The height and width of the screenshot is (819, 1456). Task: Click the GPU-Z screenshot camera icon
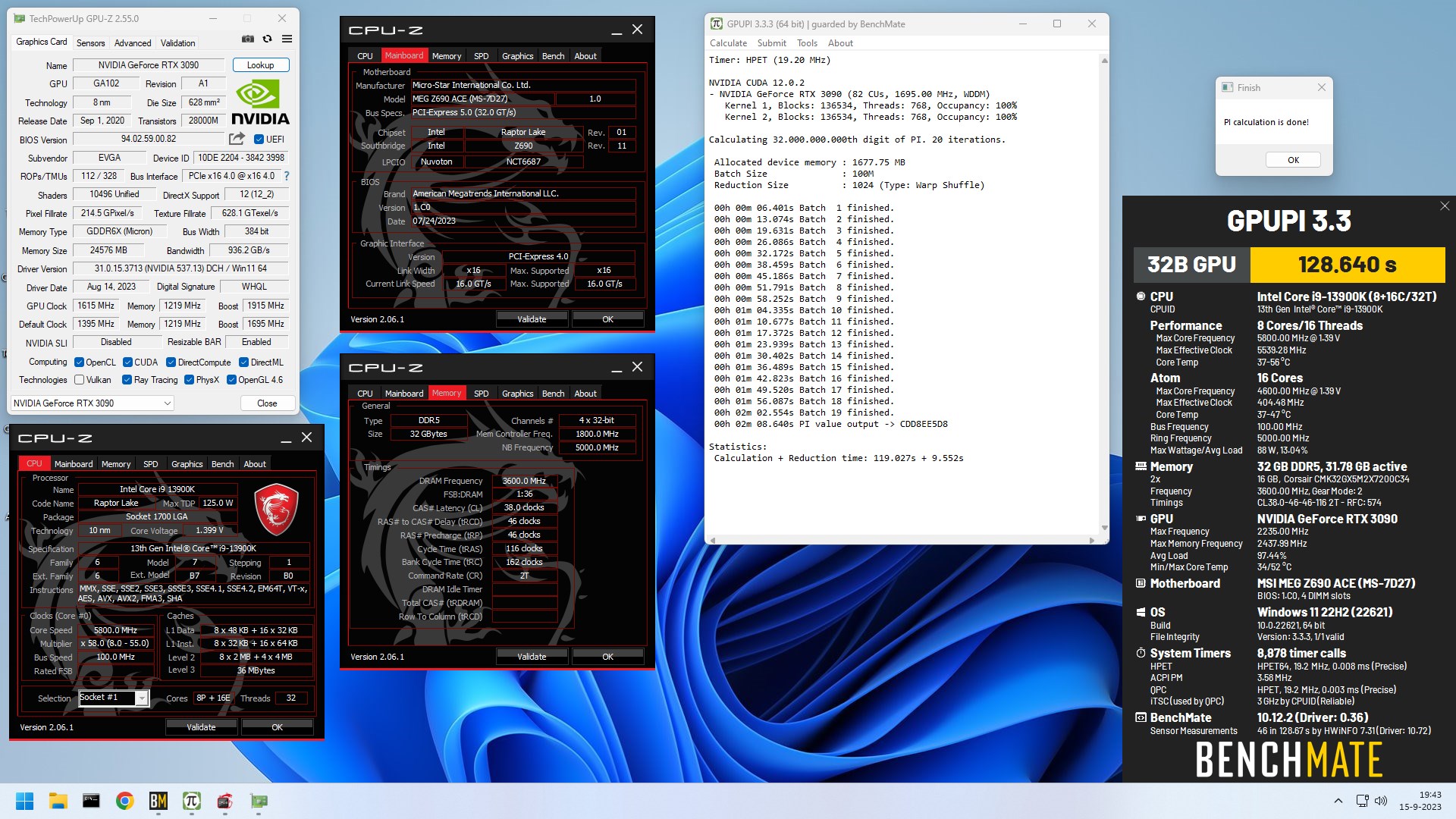(x=248, y=39)
